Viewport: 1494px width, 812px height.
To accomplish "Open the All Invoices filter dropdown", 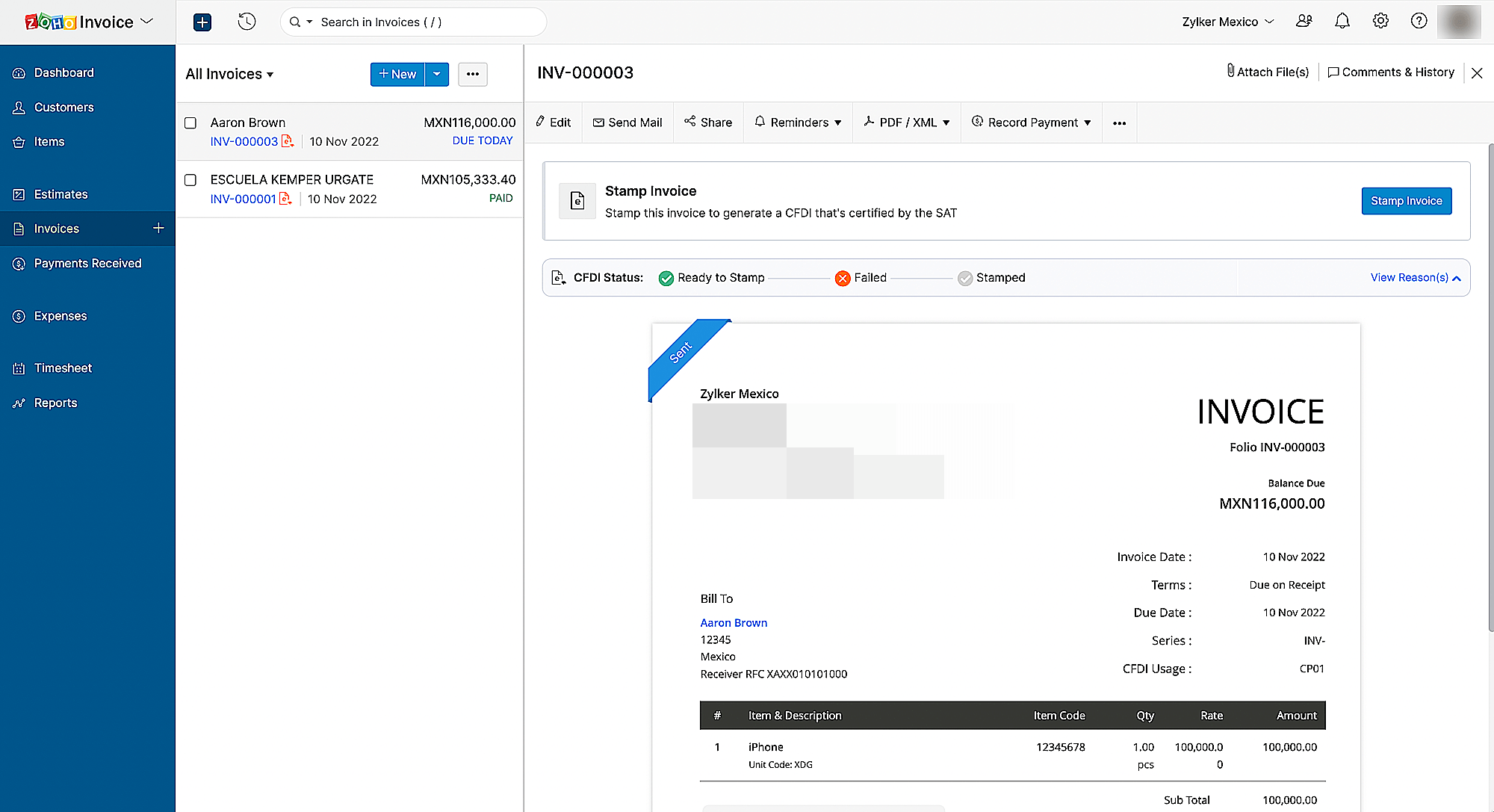I will pos(229,74).
